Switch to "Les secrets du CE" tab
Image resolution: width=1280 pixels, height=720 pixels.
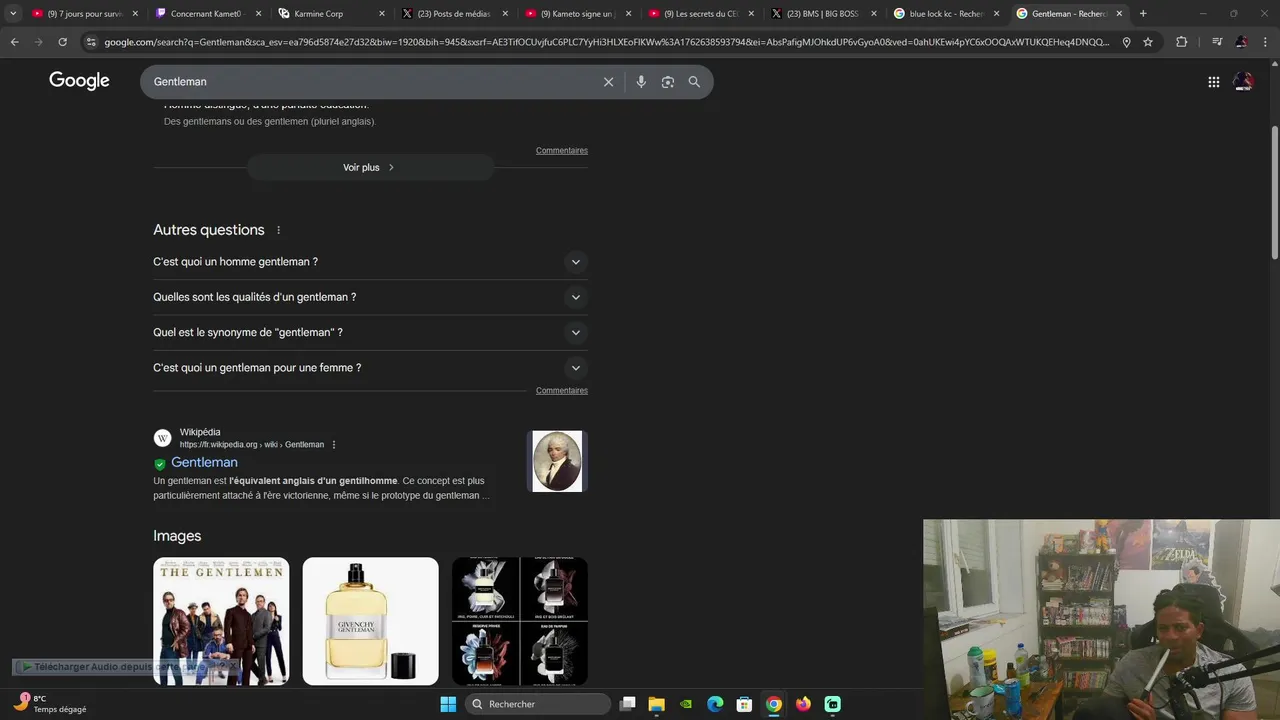700,14
